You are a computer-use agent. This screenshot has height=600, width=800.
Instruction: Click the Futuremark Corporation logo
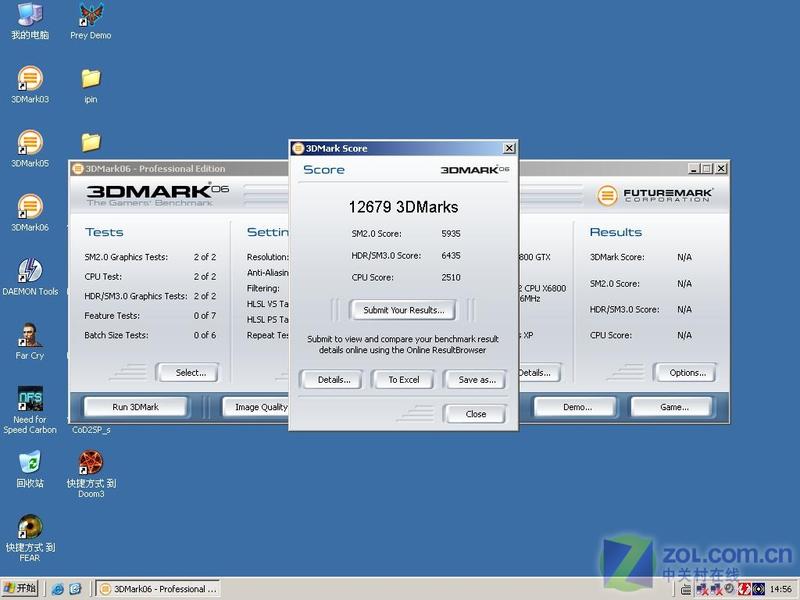655,195
